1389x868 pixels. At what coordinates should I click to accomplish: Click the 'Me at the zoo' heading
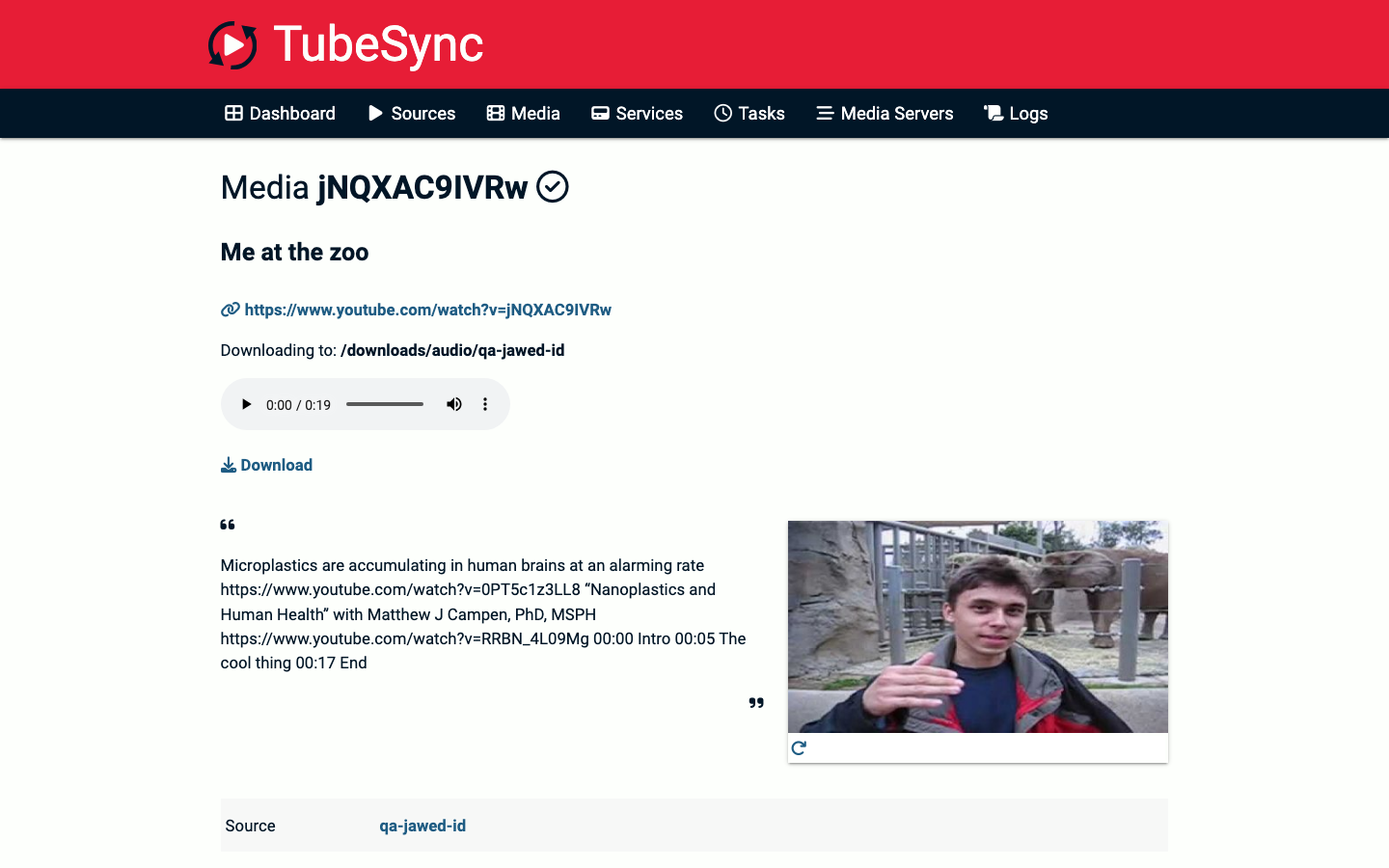click(x=295, y=252)
